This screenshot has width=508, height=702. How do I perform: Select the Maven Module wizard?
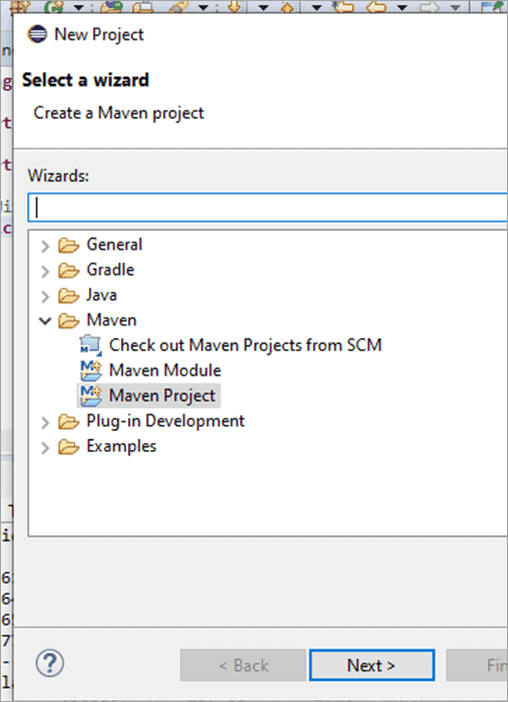165,370
